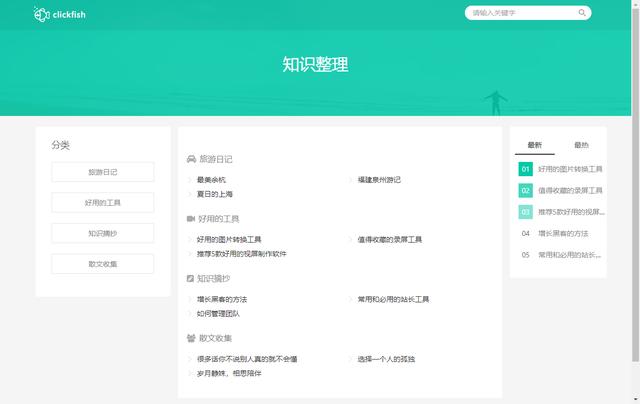Open article 如何管理团队

pyautogui.click(x=218, y=313)
